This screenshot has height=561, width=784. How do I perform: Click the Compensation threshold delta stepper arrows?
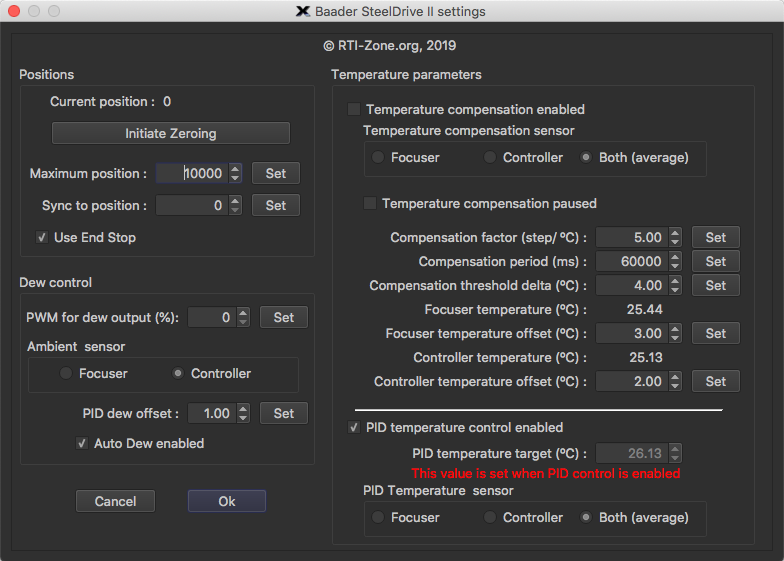point(675,286)
